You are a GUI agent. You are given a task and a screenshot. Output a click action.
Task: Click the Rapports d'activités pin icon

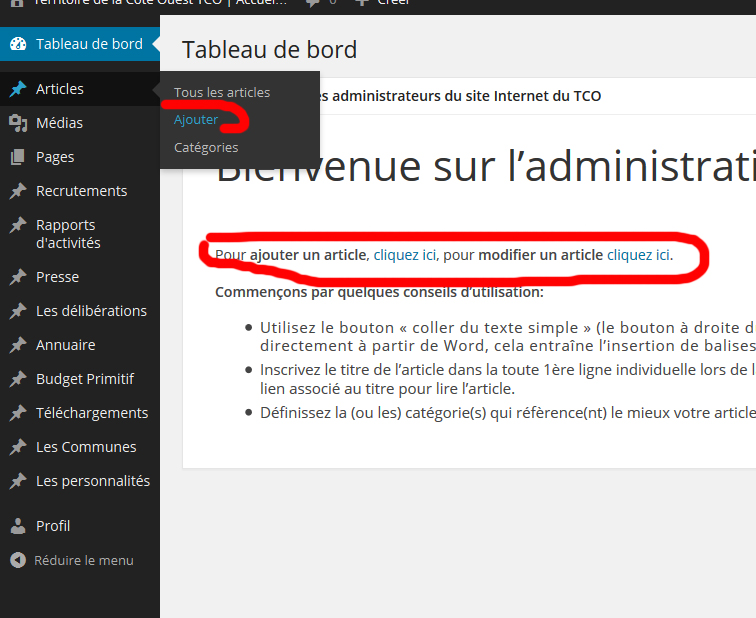pos(18,225)
